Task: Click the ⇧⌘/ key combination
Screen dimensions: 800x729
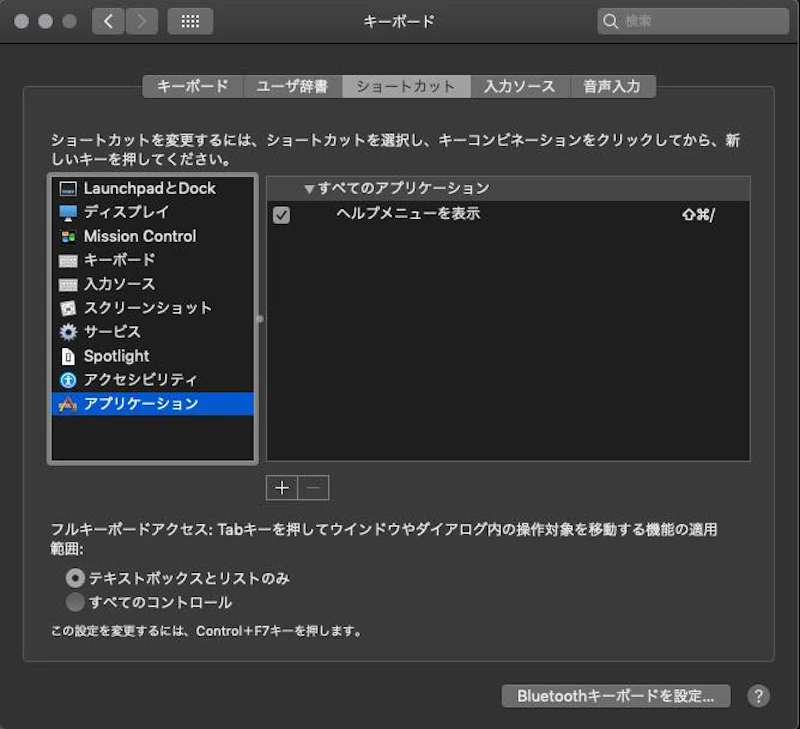Action: pos(698,214)
